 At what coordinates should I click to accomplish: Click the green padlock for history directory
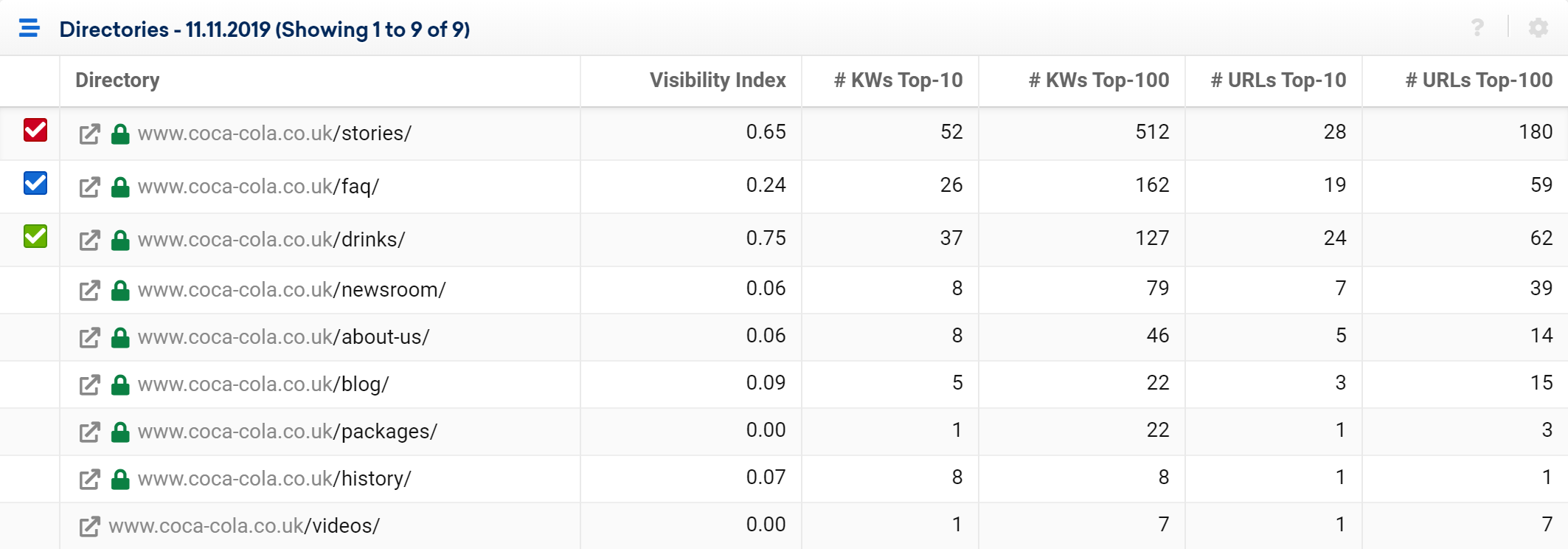click(120, 479)
